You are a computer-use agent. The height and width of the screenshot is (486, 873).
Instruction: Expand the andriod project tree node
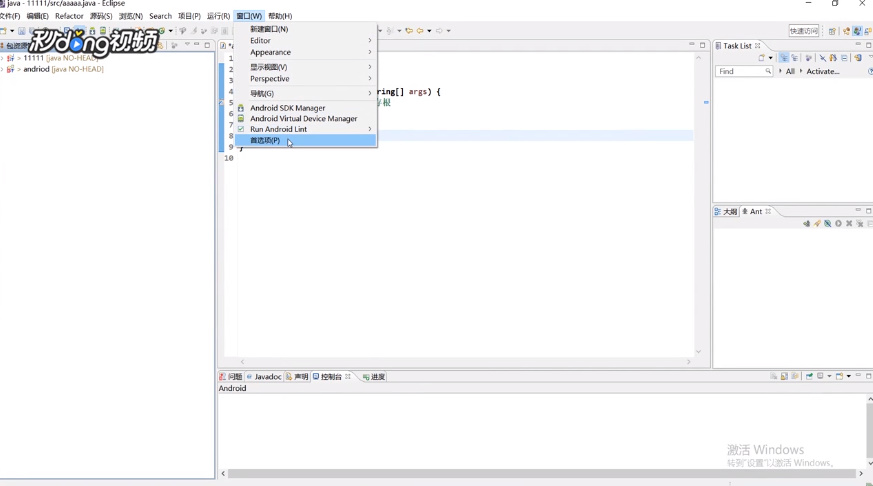coord(2,69)
